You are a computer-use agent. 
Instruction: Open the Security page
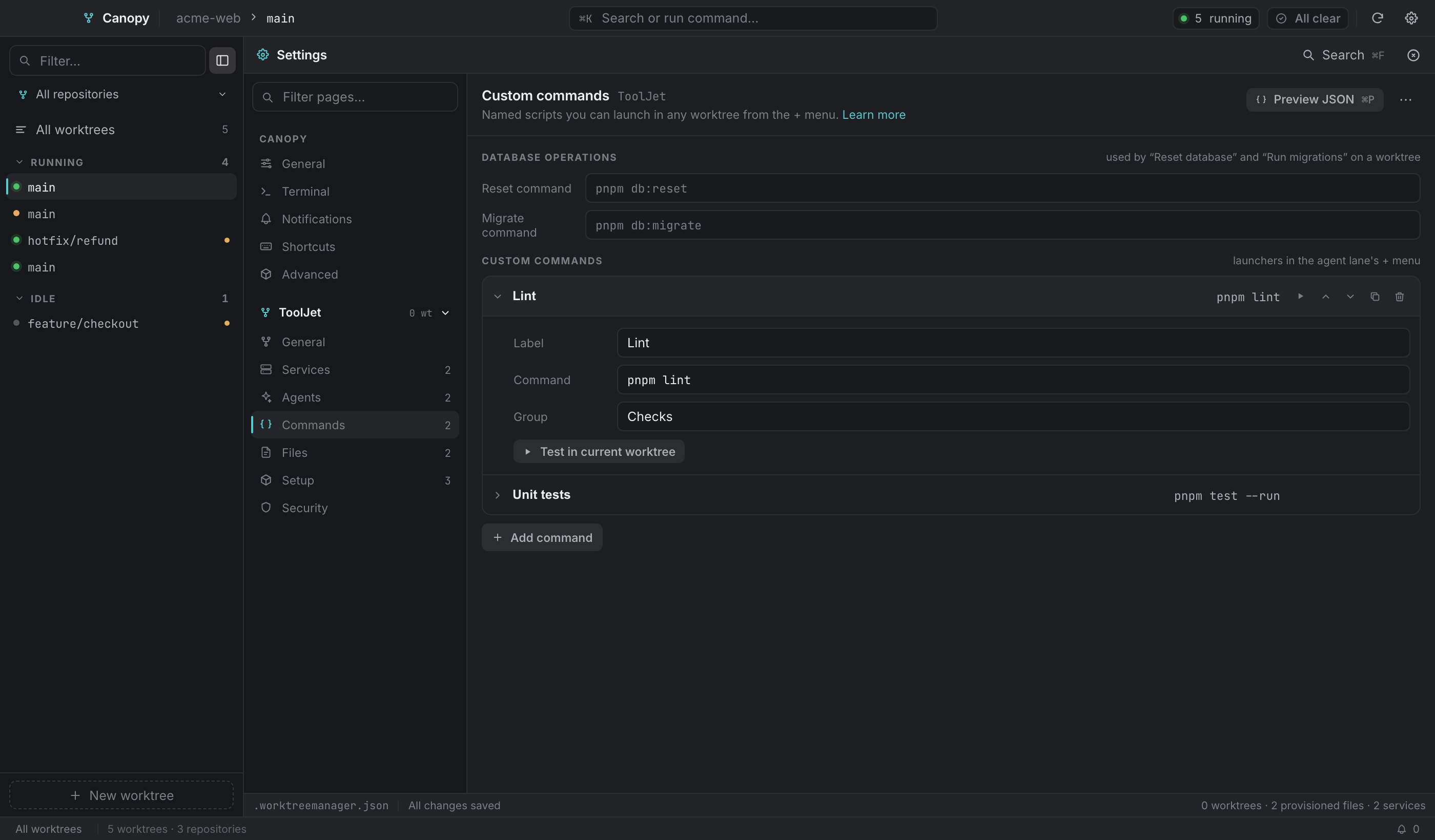355,508
